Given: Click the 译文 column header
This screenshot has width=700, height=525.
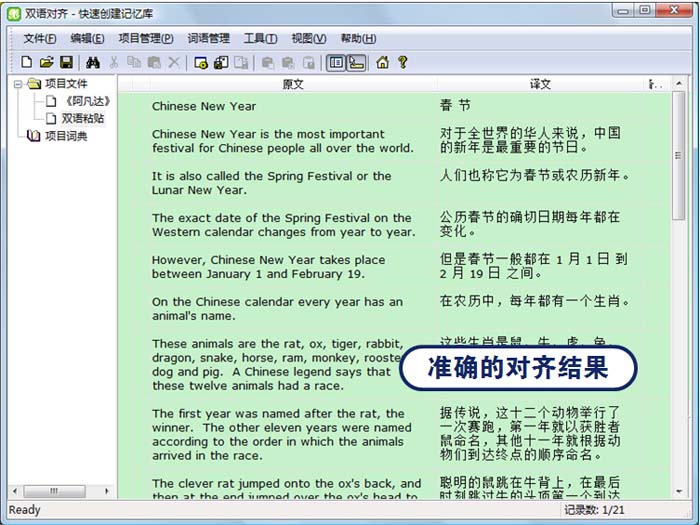Looking at the screenshot, I should 540,84.
